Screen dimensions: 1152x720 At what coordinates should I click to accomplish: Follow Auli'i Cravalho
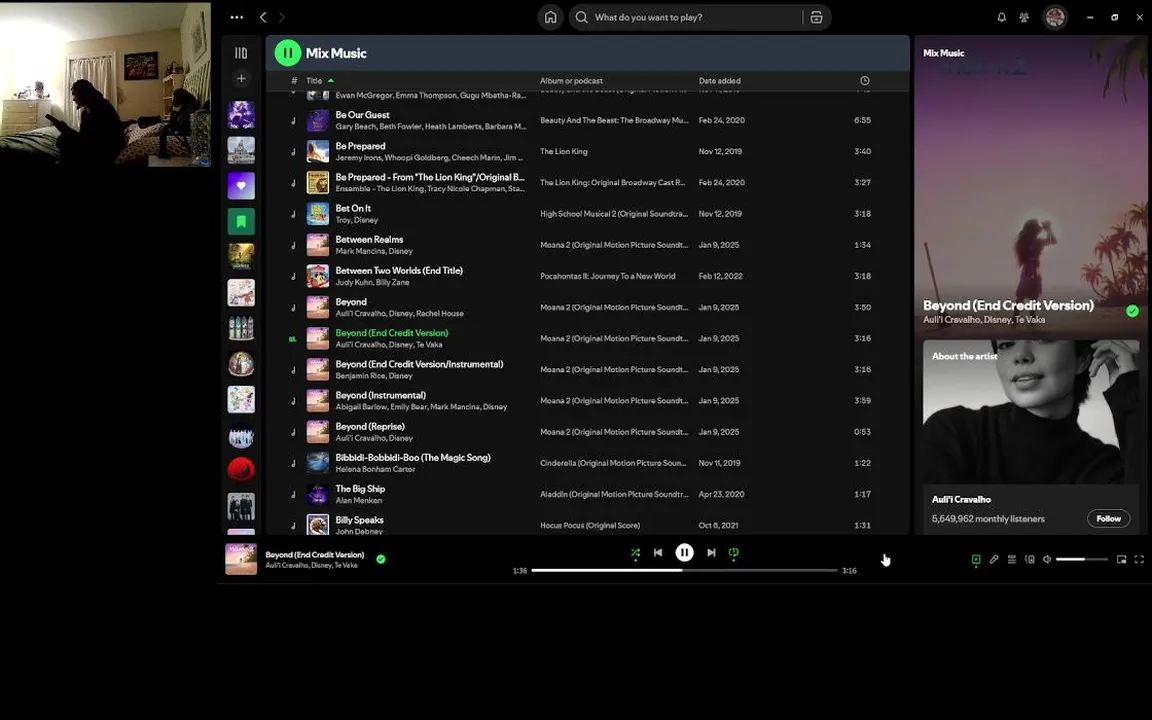(x=1108, y=518)
